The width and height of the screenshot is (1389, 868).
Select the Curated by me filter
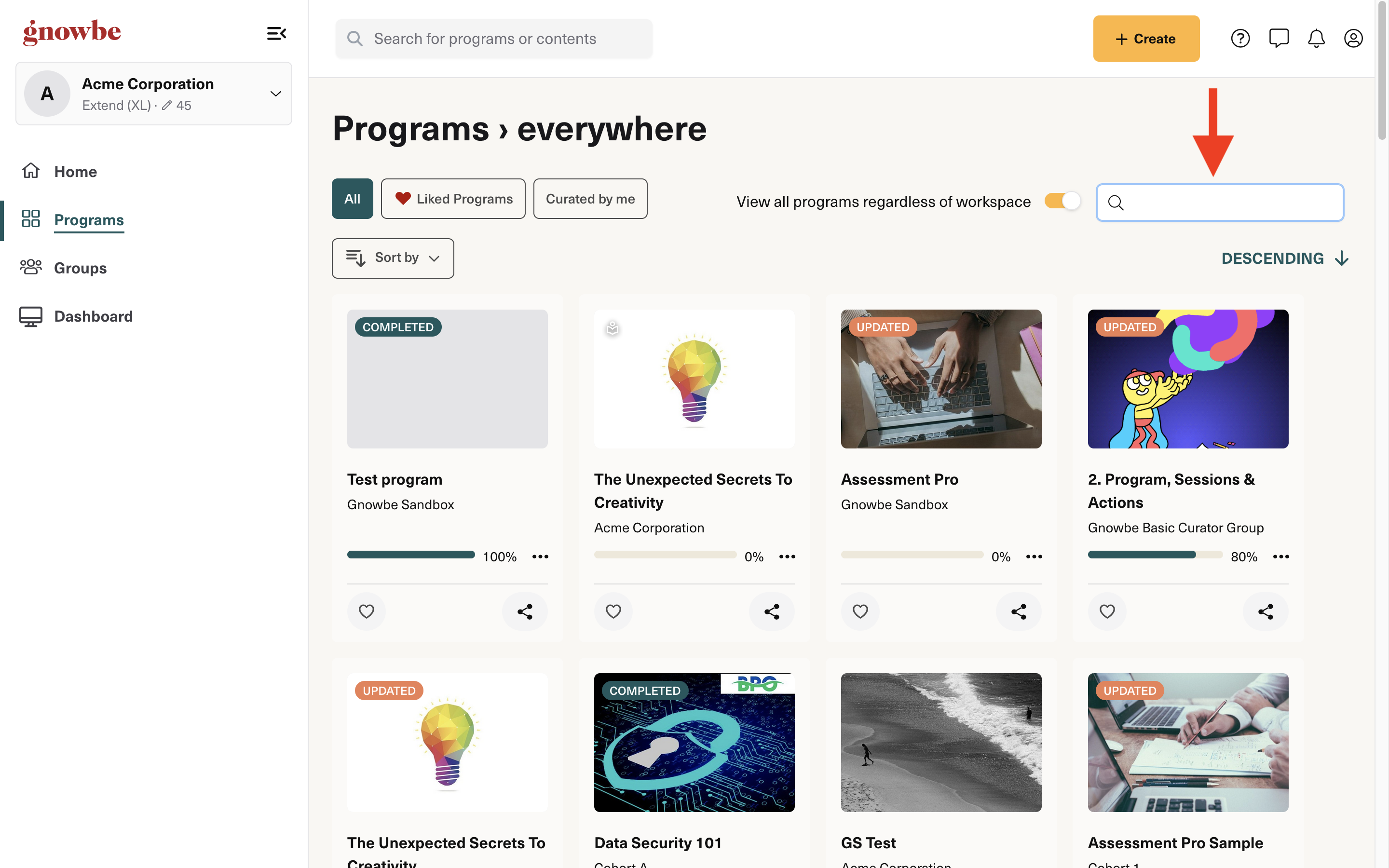click(590, 199)
